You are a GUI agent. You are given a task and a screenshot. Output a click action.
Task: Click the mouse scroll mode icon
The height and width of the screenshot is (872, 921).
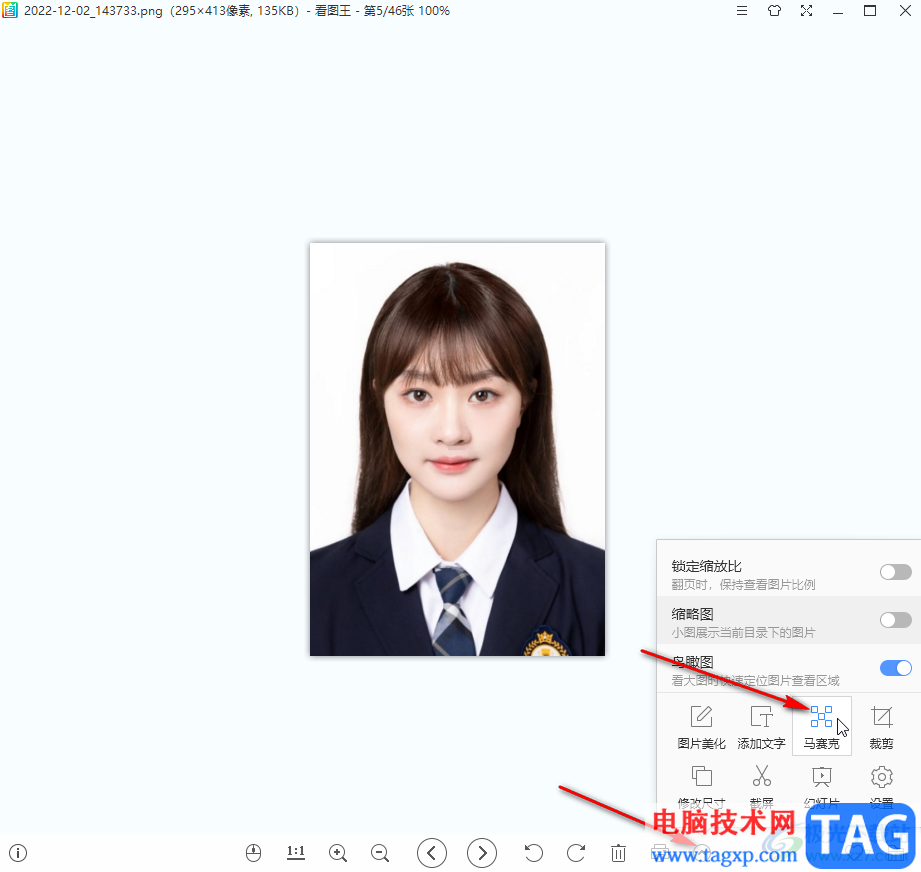pyautogui.click(x=253, y=853)
